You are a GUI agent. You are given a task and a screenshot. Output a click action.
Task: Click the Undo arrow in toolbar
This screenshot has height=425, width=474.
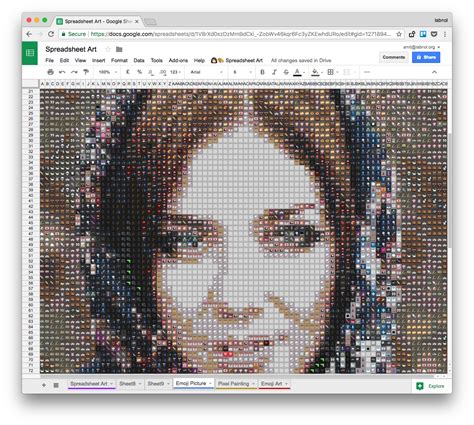point(62,72)
